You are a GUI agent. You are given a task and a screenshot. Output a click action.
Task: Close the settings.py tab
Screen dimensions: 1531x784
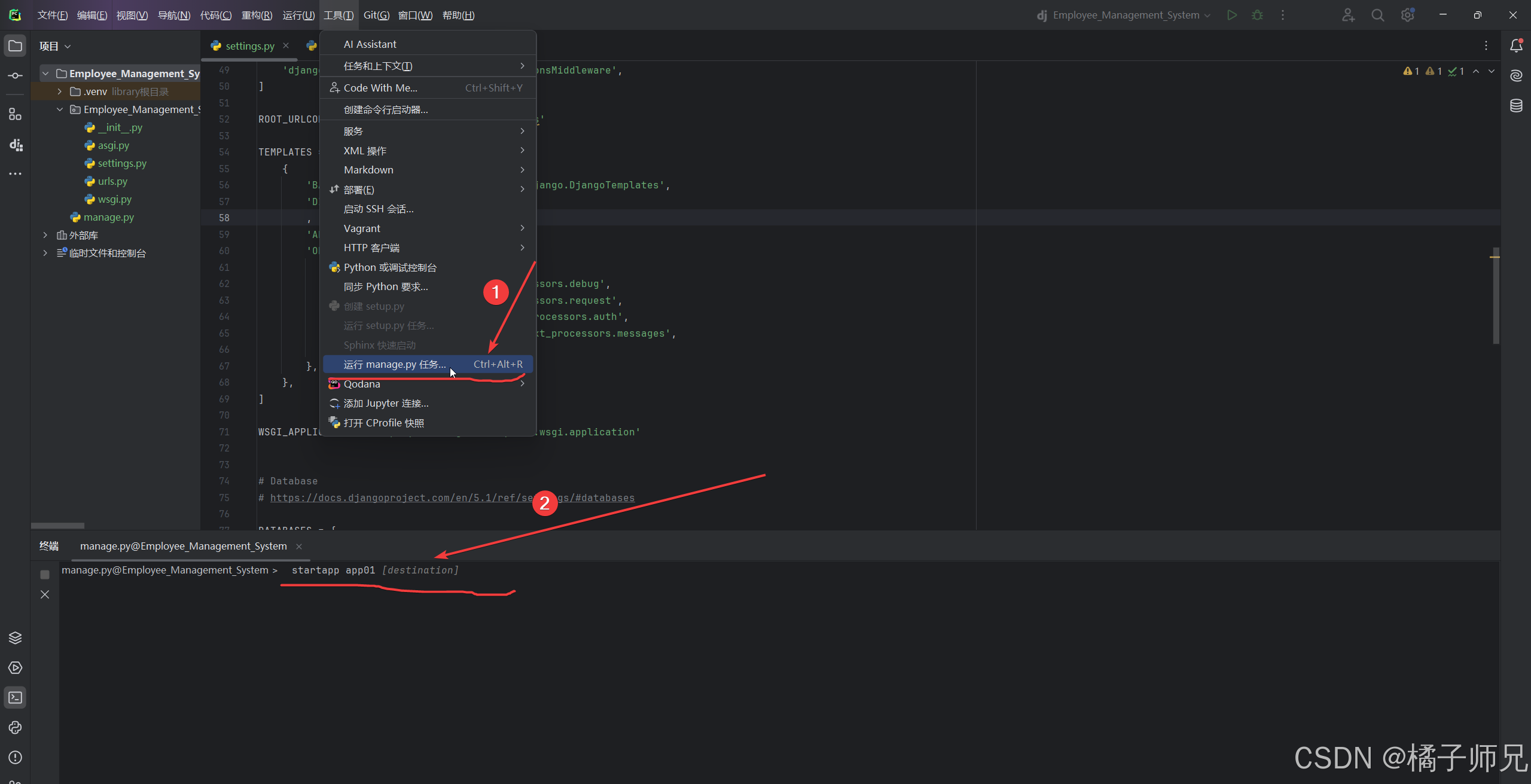286,45
